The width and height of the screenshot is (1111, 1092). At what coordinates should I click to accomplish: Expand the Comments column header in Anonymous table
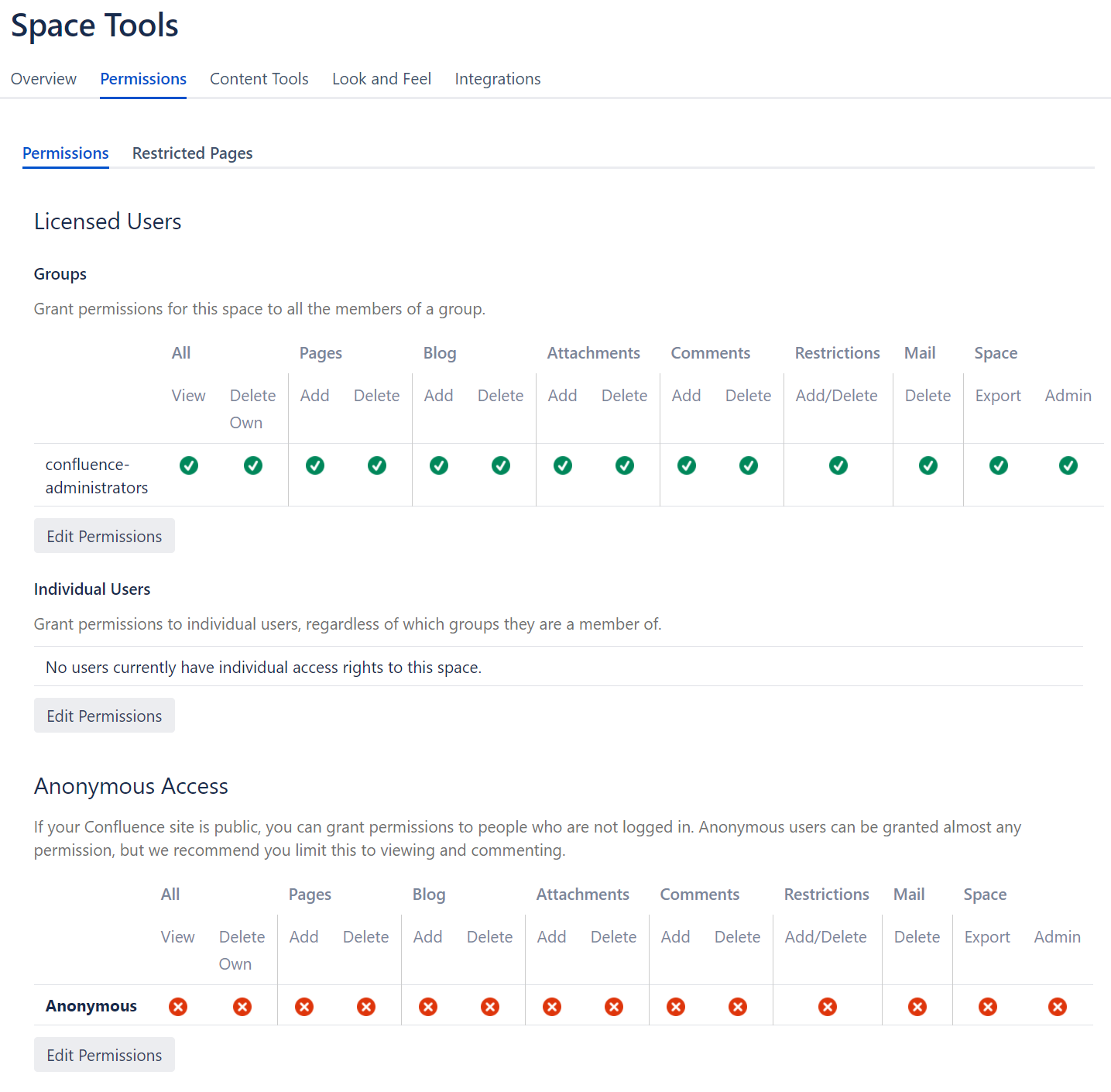(x=699, y=895)
